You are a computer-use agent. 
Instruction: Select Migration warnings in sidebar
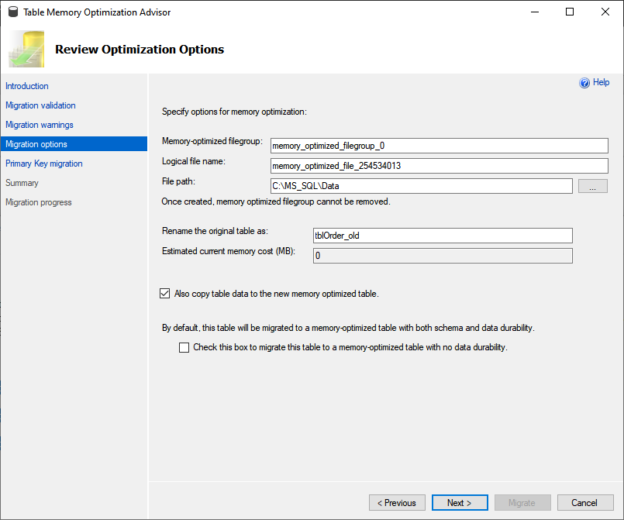pos(39,125)
